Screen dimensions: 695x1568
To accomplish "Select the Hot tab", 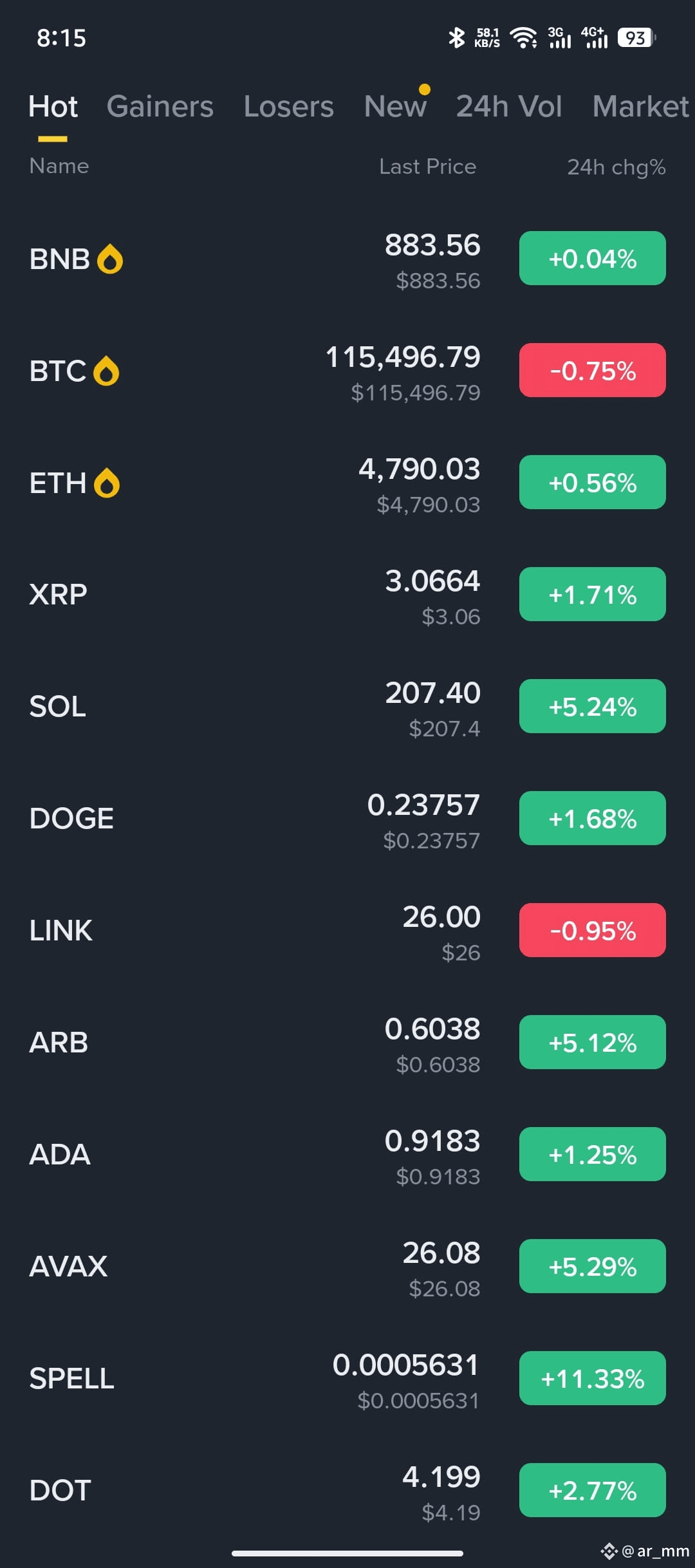I will tap(53, 106).
